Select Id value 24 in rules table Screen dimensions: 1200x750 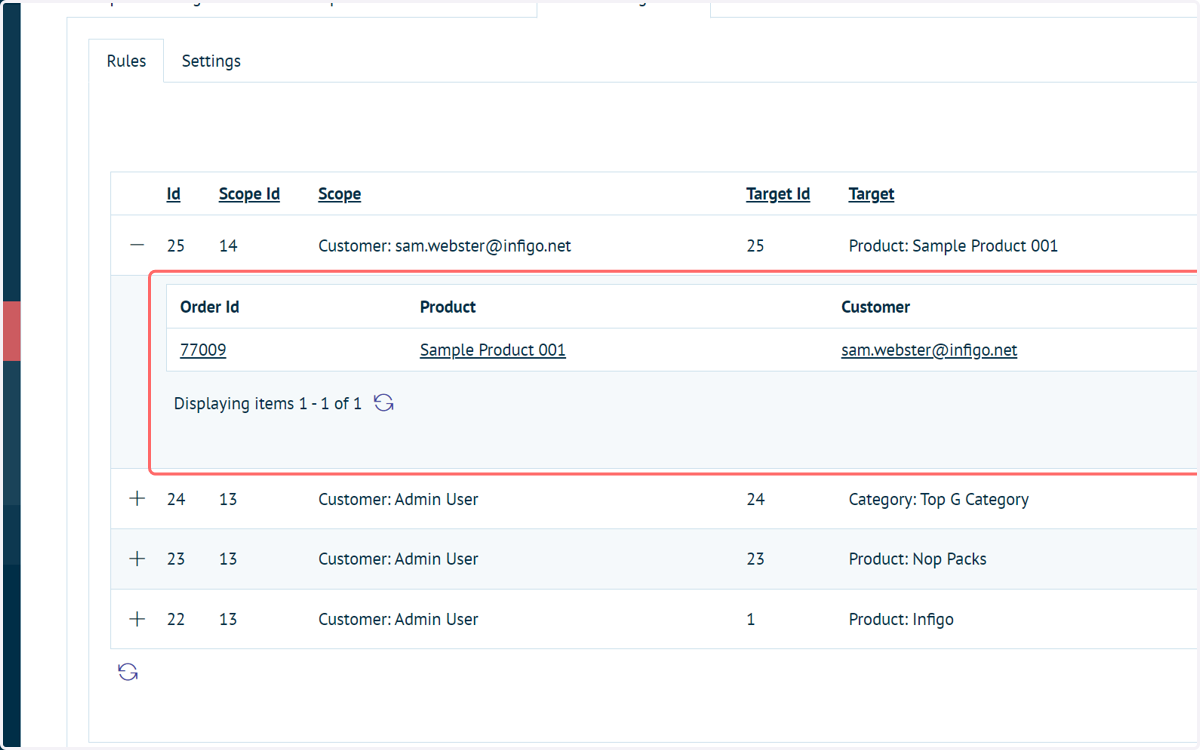(176, 499)
